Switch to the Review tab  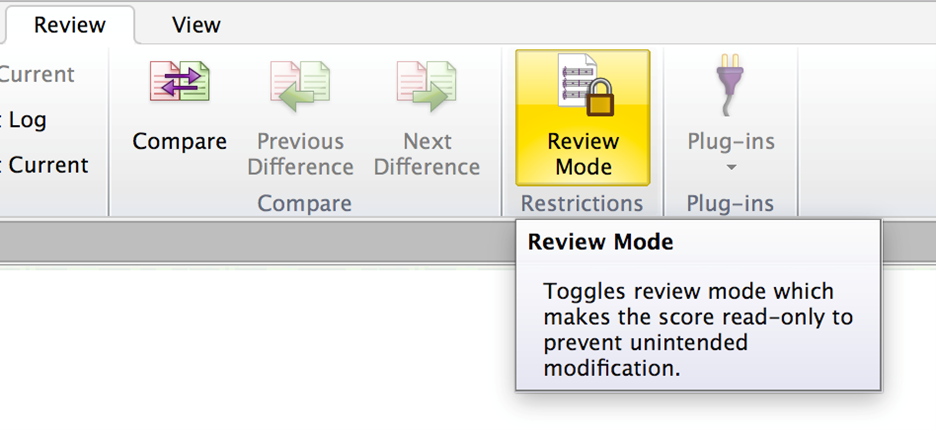69,24
